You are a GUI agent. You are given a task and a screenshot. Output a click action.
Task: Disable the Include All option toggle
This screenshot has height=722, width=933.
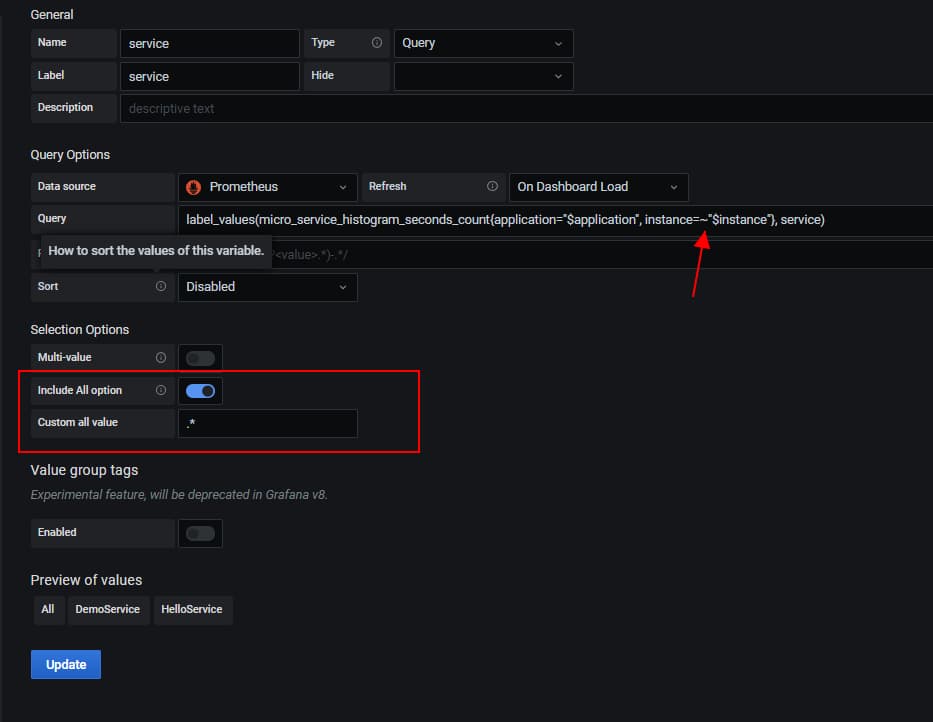pos(200,391)
